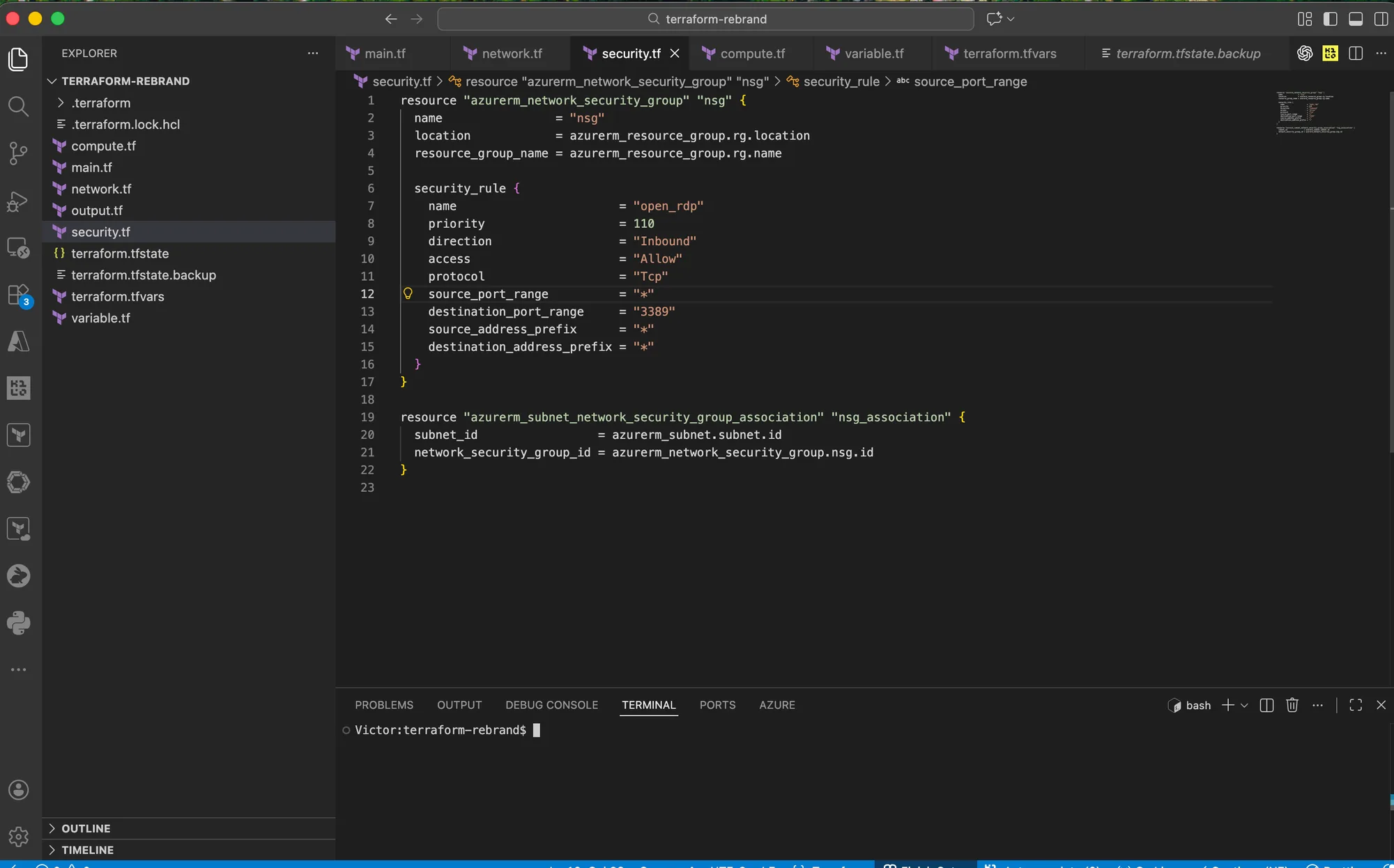The width and height of the screenshot is (1394, 868).
Task: Click the light bulb code action on line 12
Action: [x=408, y=293]
